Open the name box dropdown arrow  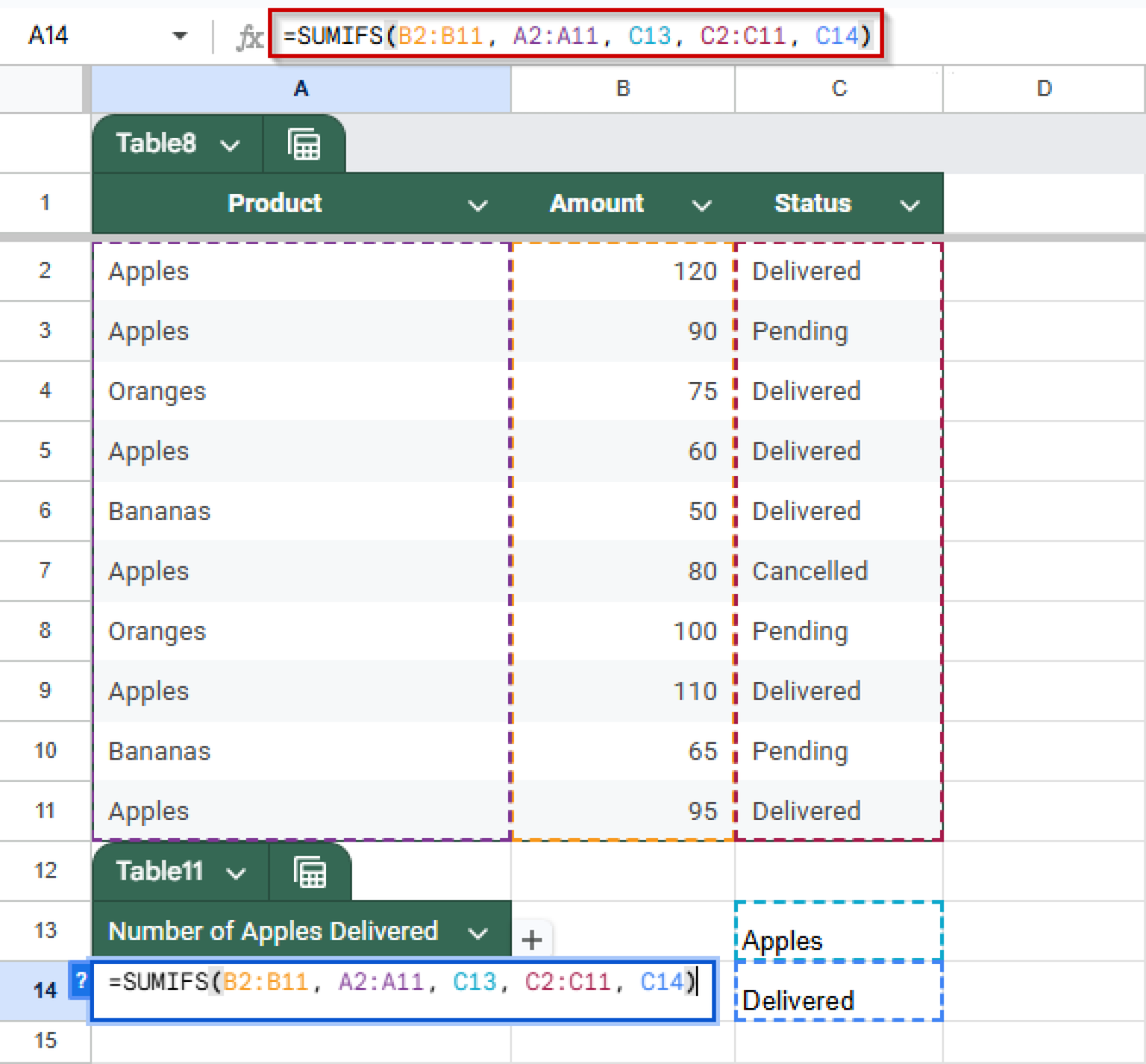pyautogui.click(x=180, y=35)
